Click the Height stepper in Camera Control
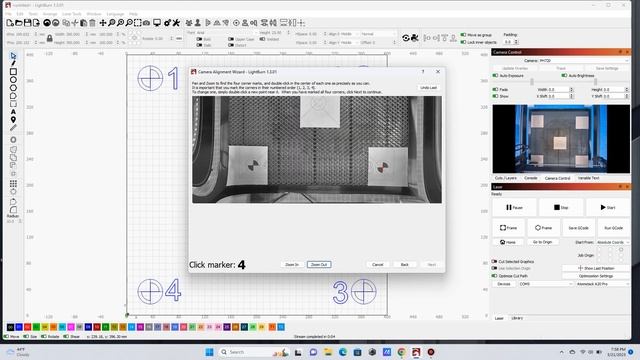640x360 pixels. [x=627, y=89]
